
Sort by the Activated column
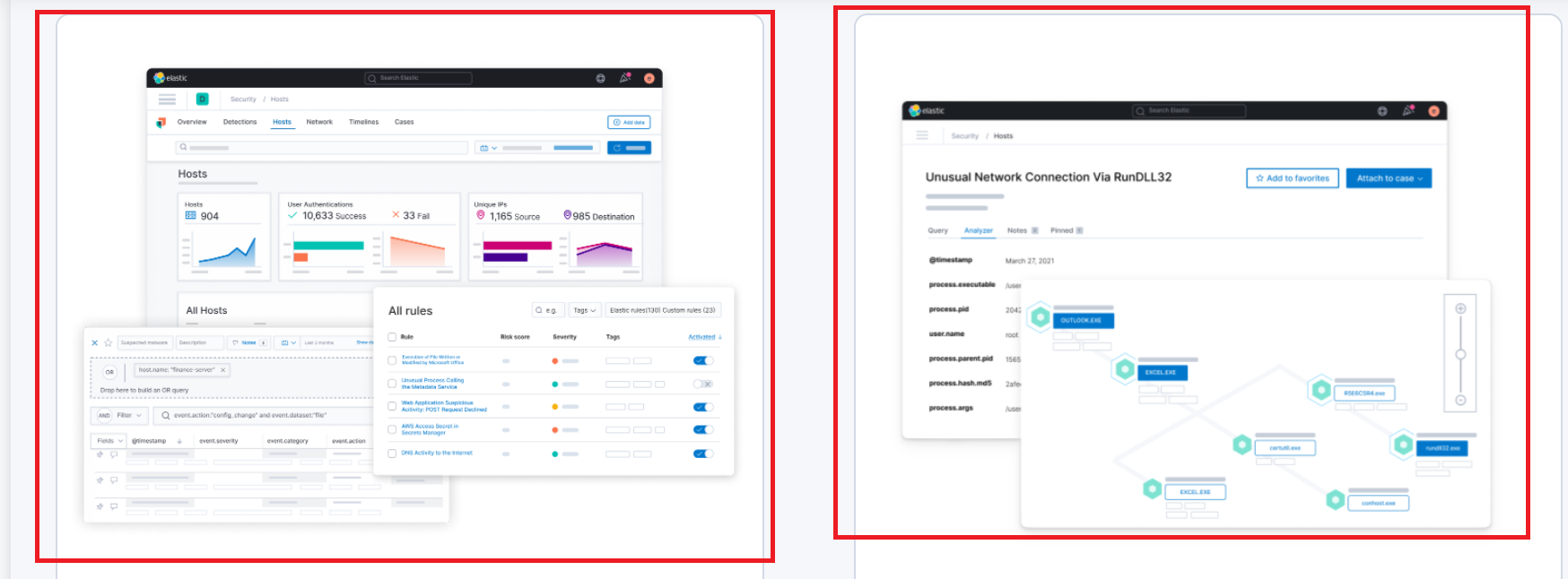pyautogui.click(x=705, y=337)
